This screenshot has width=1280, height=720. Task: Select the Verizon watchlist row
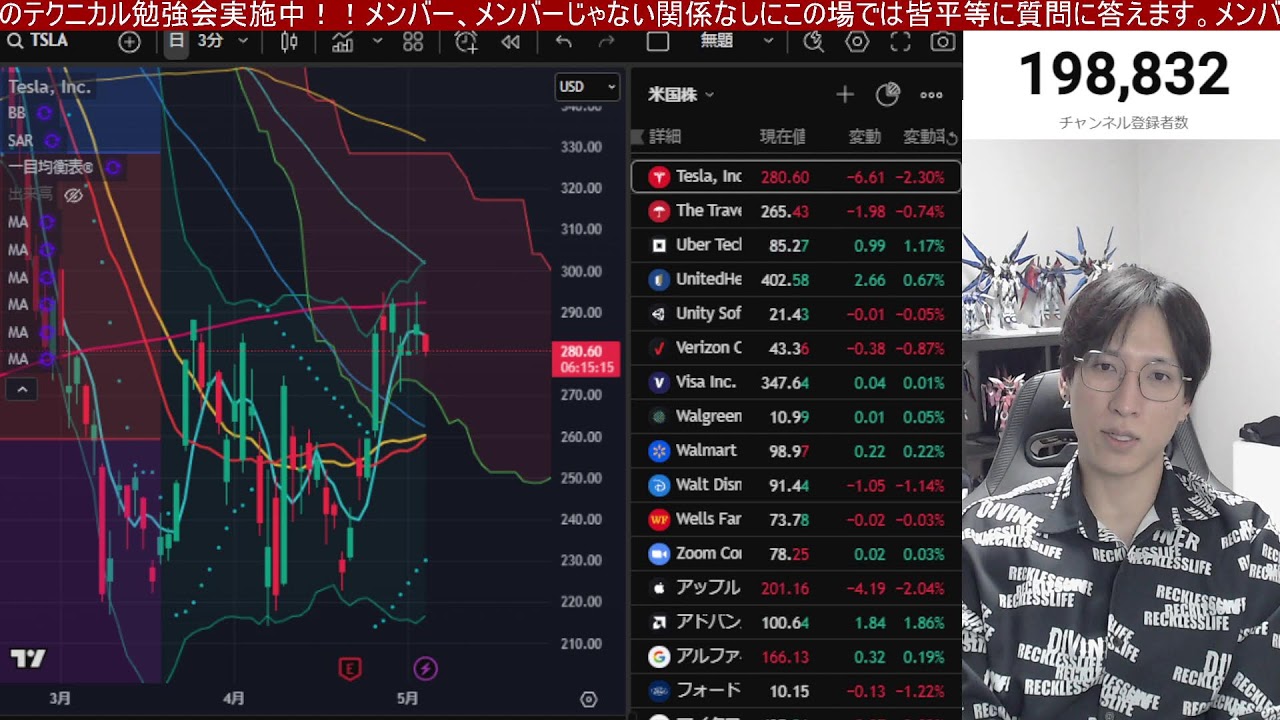click(x=796, y=348)
